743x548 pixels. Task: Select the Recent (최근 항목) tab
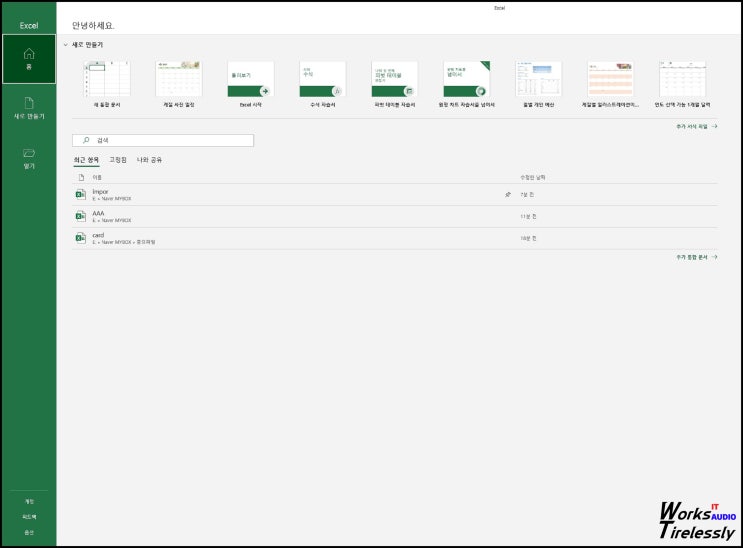(x=86, y=160)
